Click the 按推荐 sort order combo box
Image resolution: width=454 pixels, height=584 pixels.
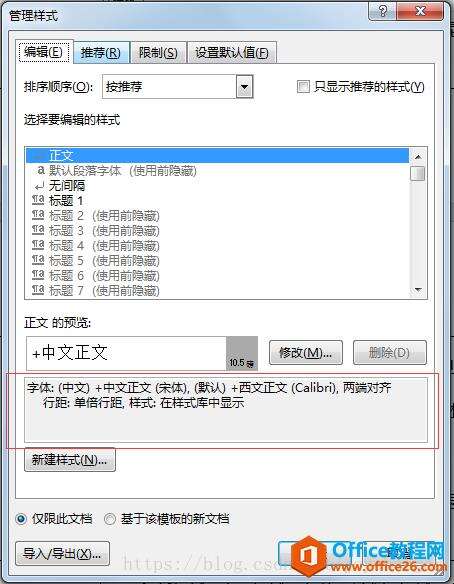pyautogui.click(x=178, y=87)
